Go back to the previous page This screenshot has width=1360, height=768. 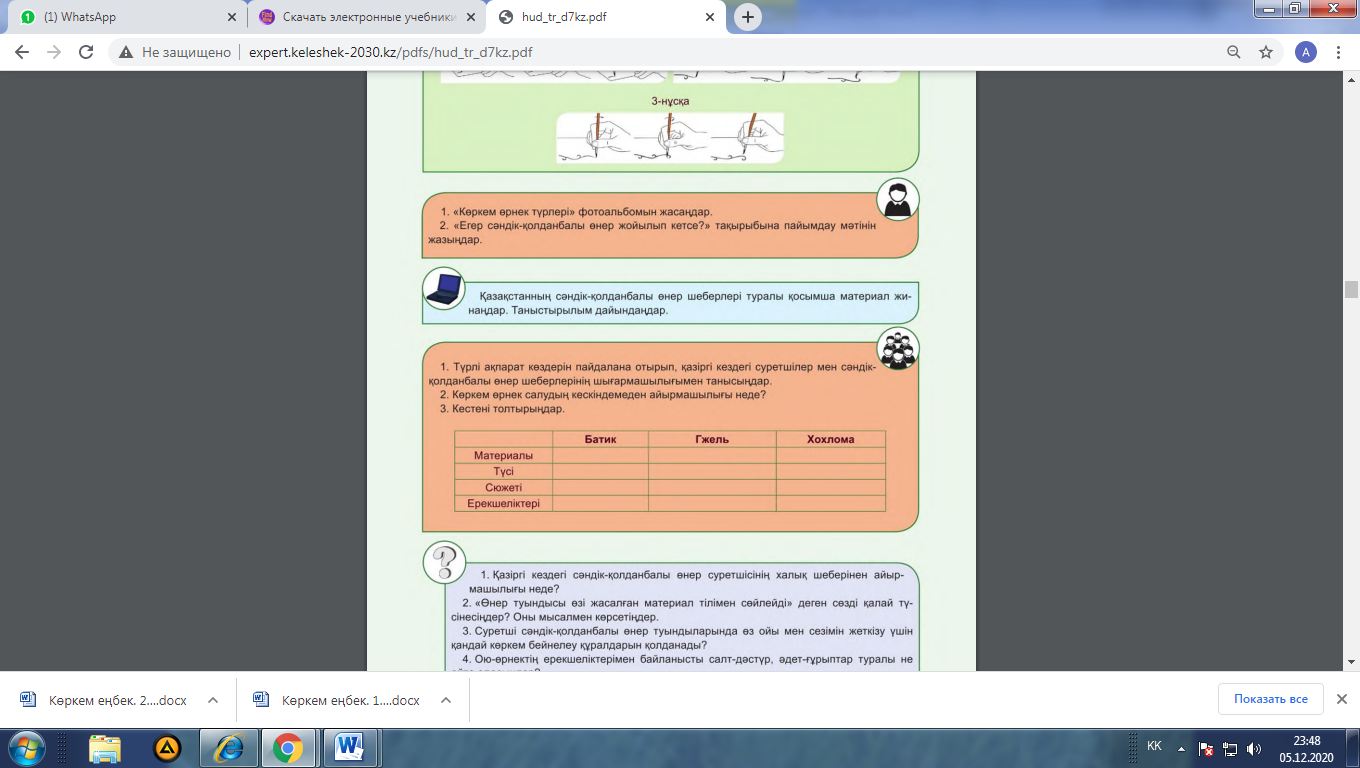click(22, 52)
